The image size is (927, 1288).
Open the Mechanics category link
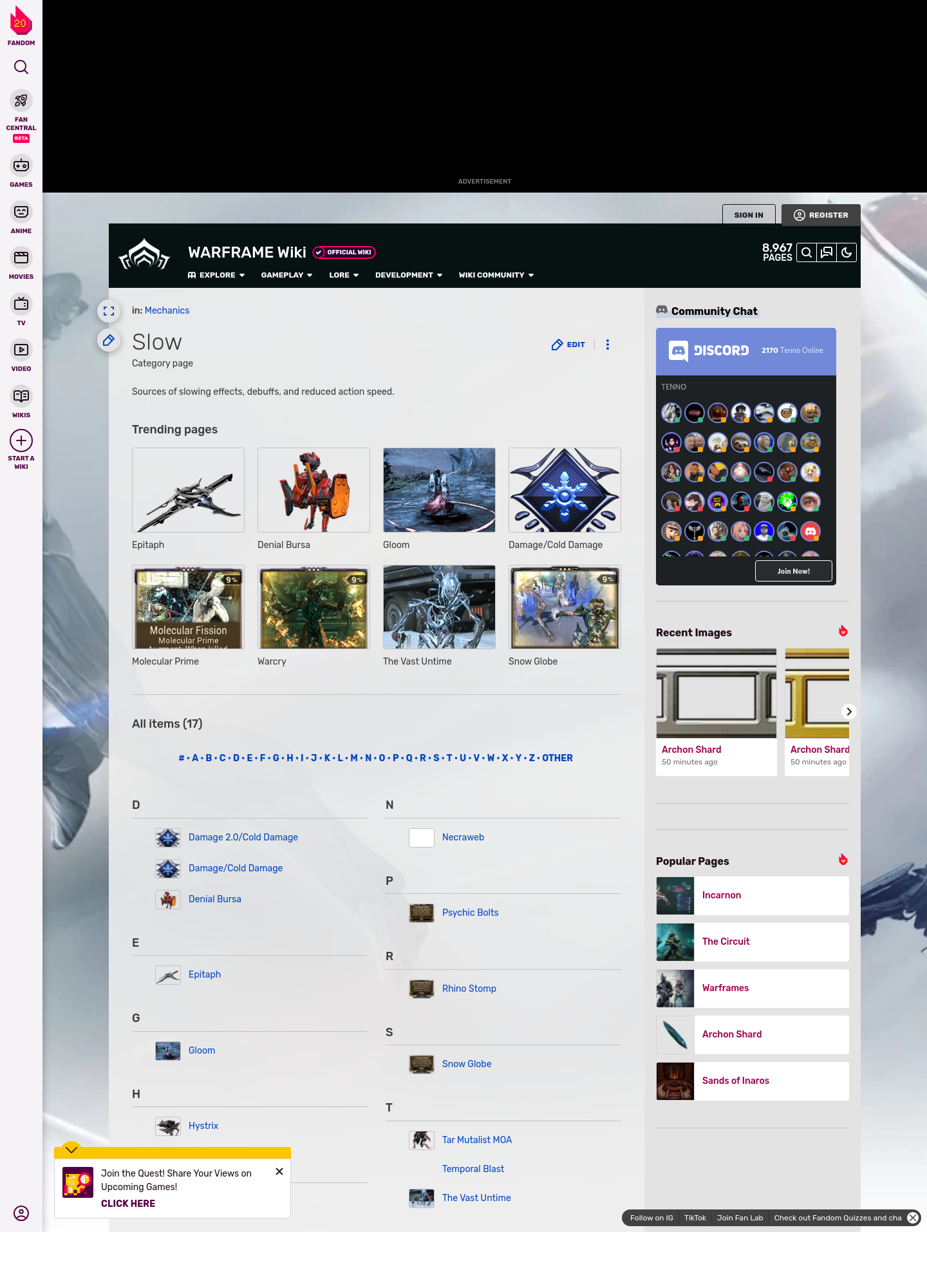coord(167,310)
